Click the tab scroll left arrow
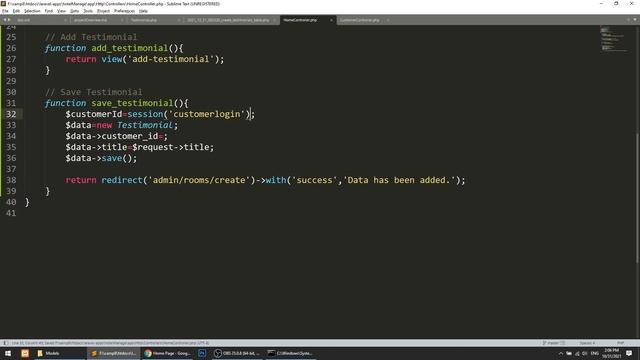640x360 pixels. click(5, 20)
